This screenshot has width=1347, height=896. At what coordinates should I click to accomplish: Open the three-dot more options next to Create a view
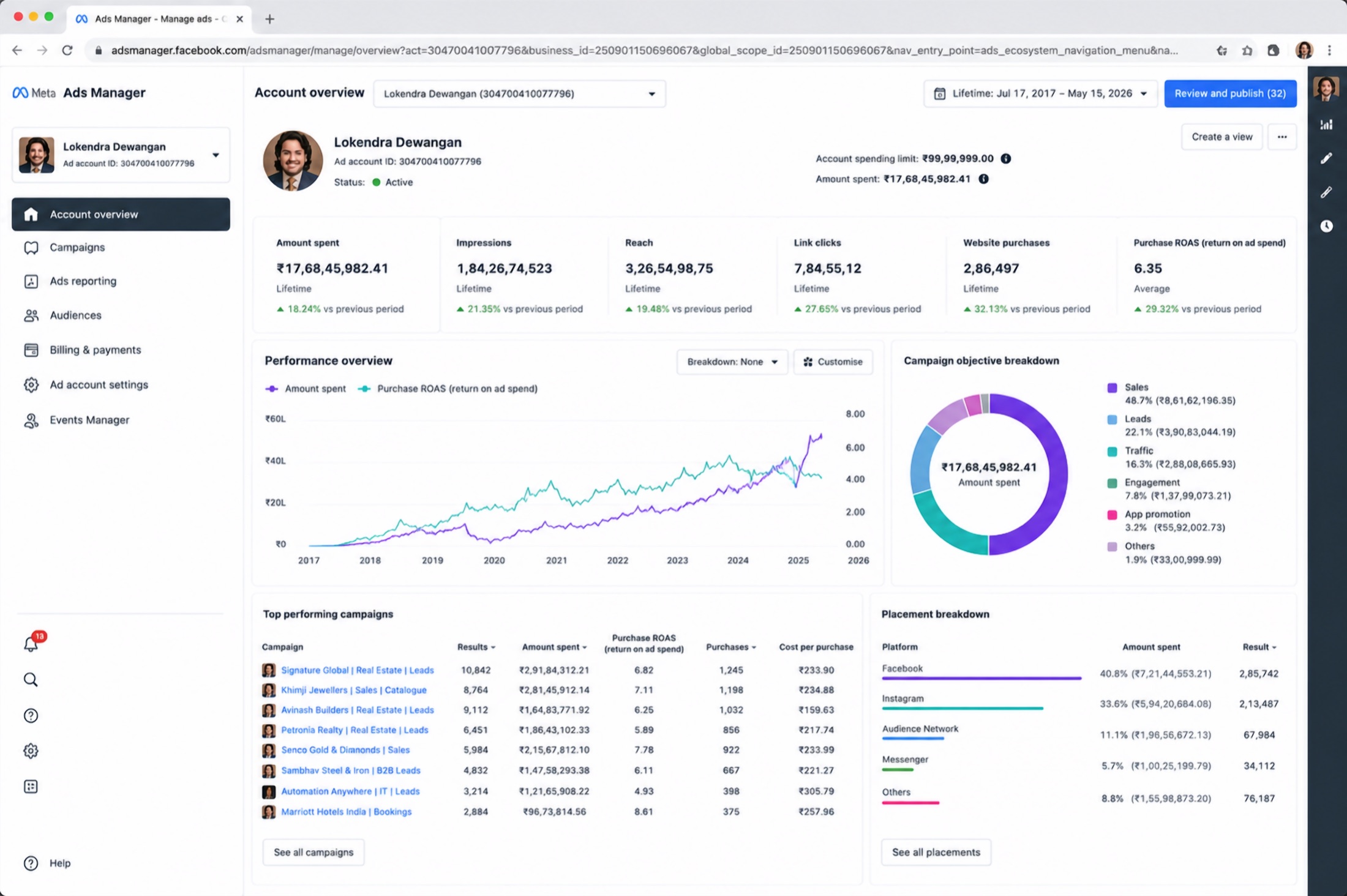pos(1282,136)
